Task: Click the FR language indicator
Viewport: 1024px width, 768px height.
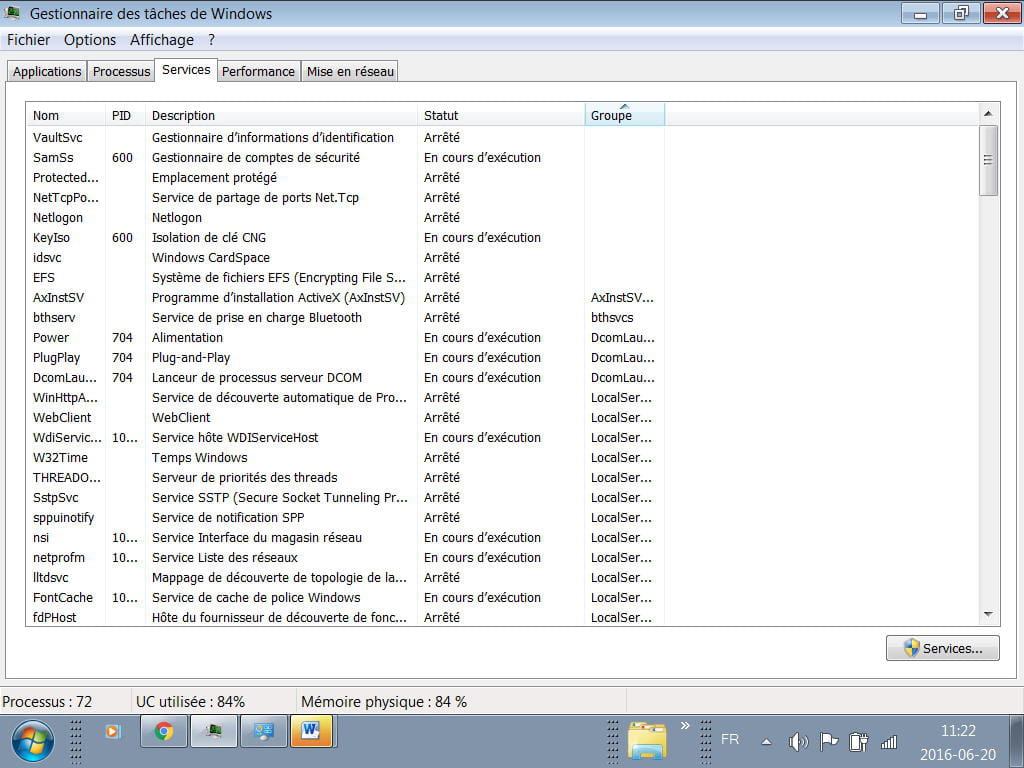Action: pos(730,739)
